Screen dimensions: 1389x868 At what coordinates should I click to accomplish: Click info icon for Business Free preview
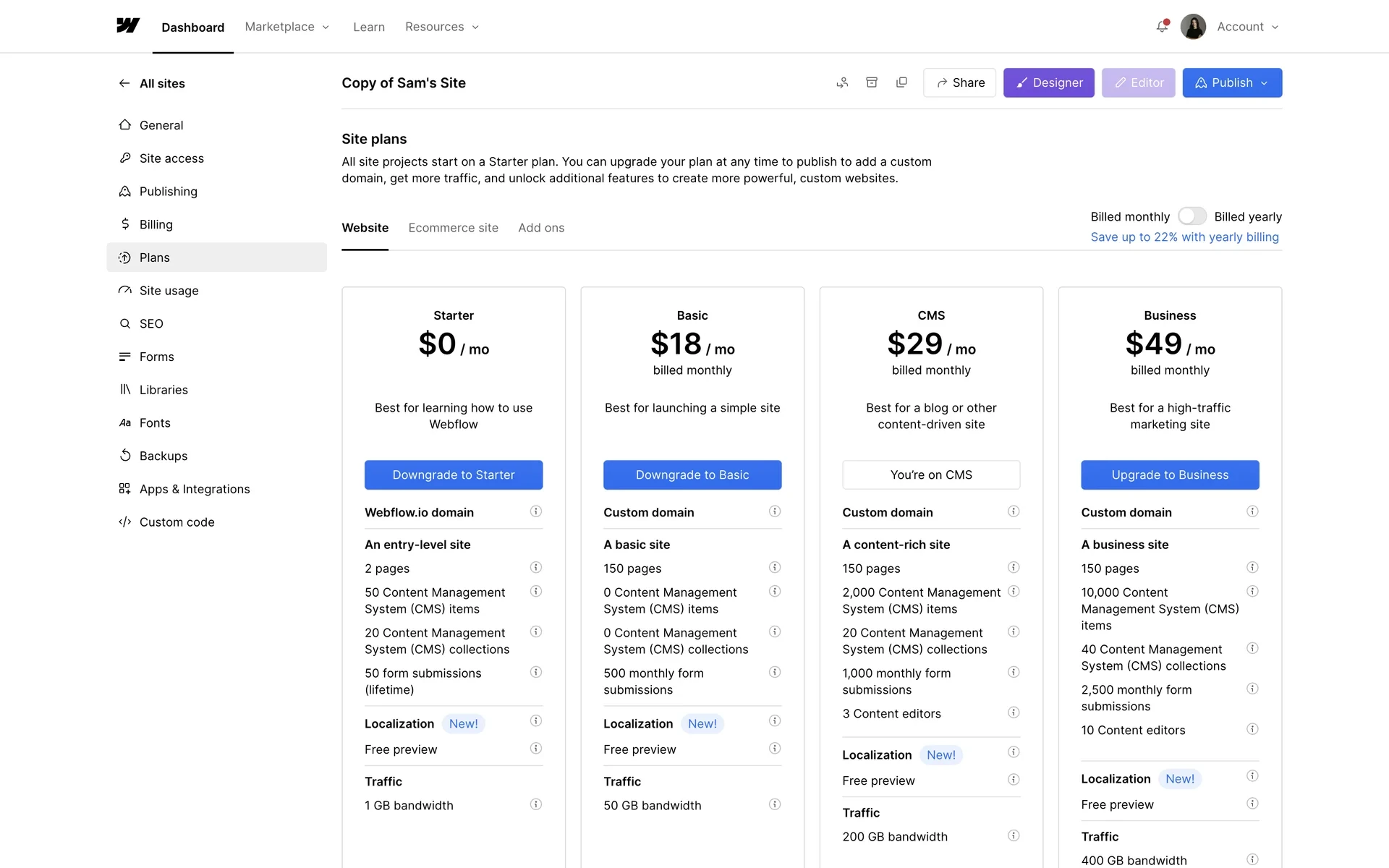pyautogui.click(x=1252, y=804)
